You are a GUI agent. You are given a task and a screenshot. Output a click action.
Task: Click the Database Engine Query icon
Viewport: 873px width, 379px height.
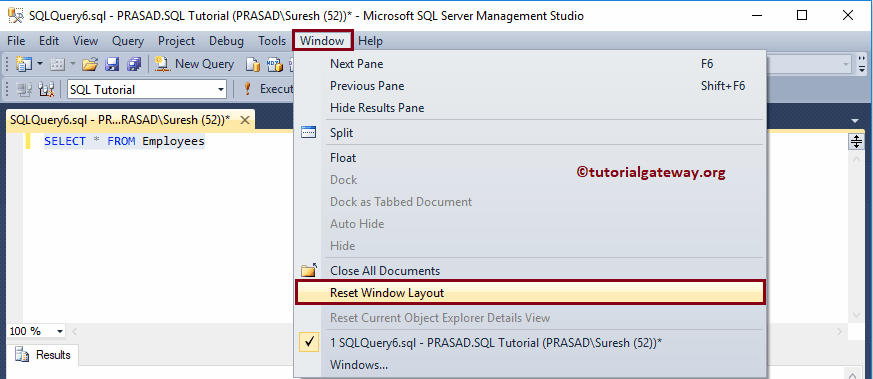coord(253,65)
